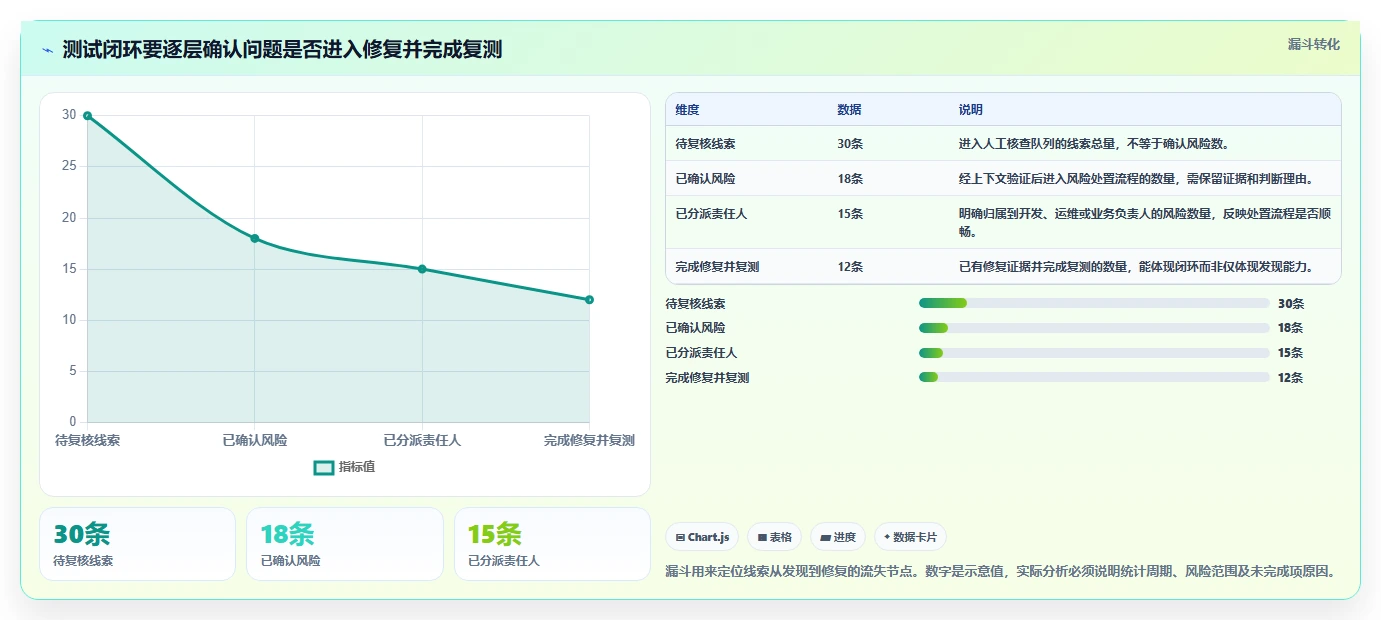
Task: Click the 待复核线索 x-axis label
Action: [88, 440]
